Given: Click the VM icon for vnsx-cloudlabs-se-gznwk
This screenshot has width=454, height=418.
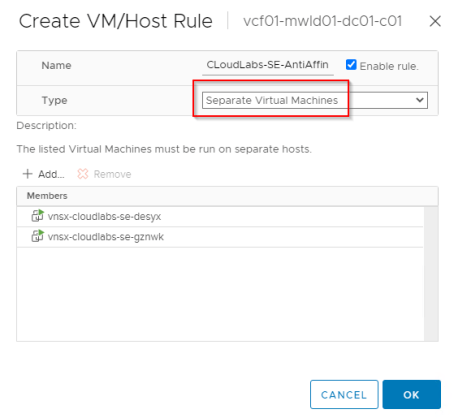Looking at the screenshot, I should pyautogui.click(x=37, y=236).
